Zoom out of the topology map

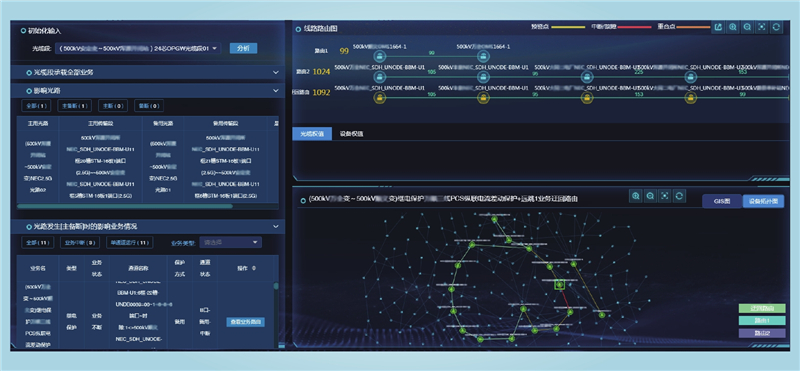point(650,196)
